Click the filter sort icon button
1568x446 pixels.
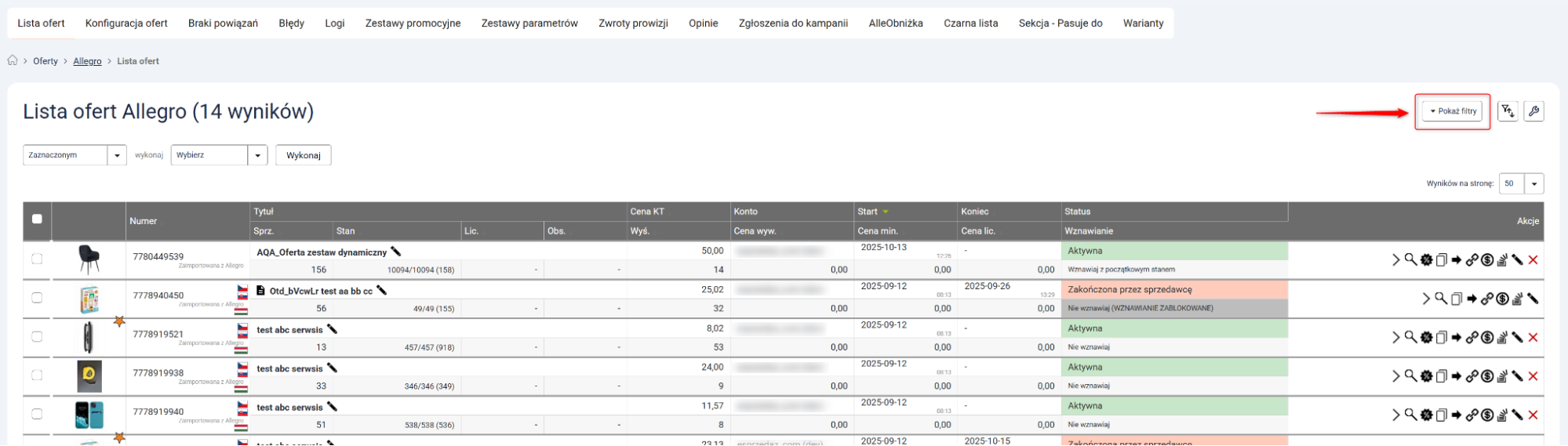[1507, 111]
